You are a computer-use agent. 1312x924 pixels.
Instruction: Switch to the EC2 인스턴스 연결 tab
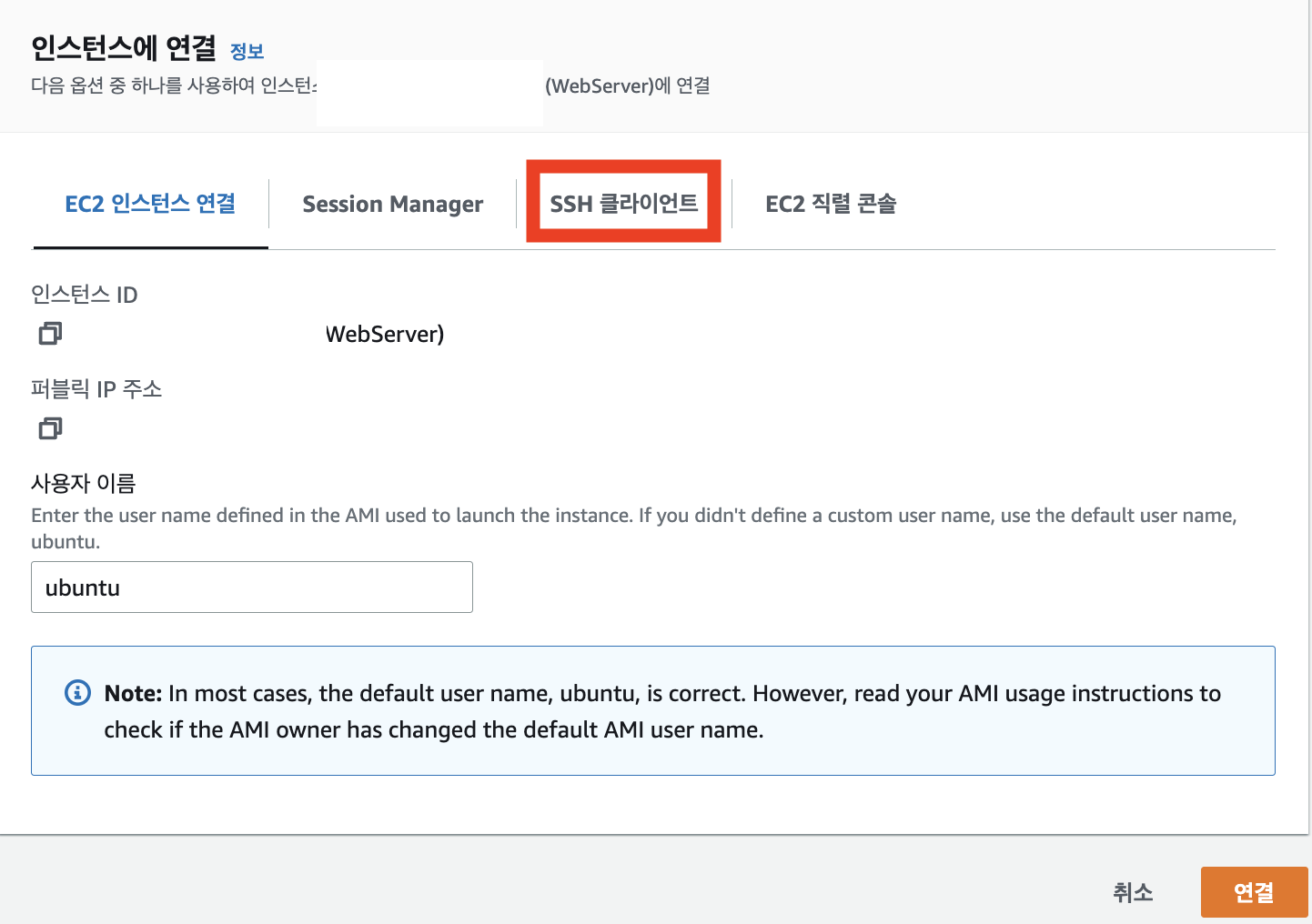point(150,204)
